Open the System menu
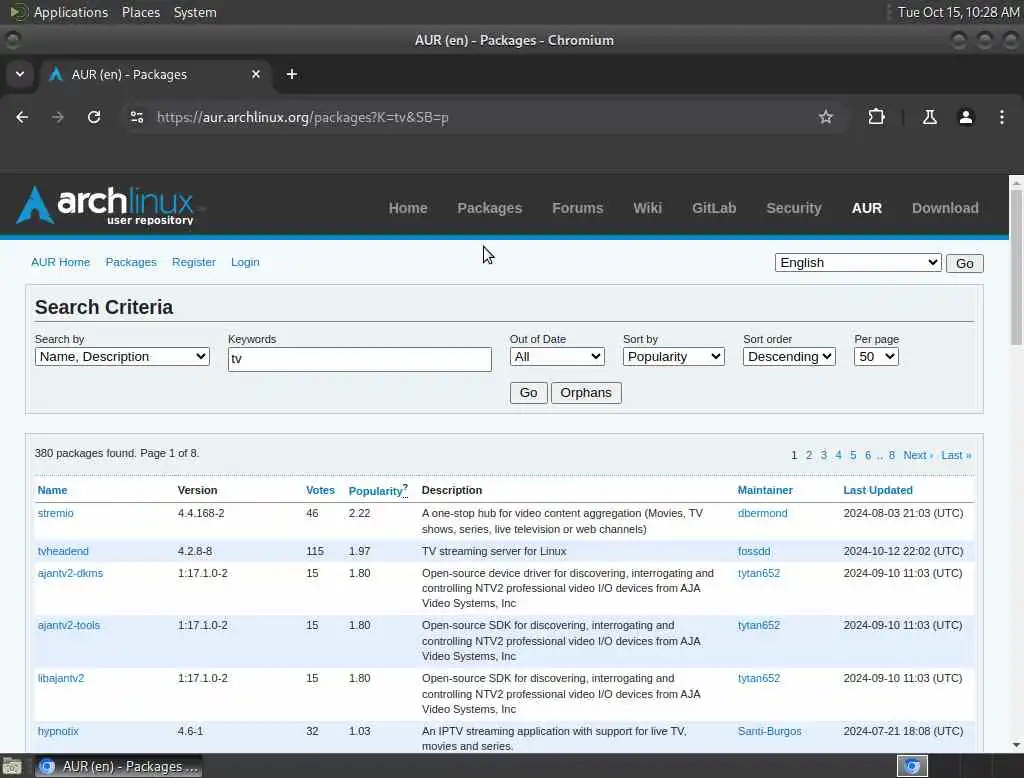 [x=195, y=12]
